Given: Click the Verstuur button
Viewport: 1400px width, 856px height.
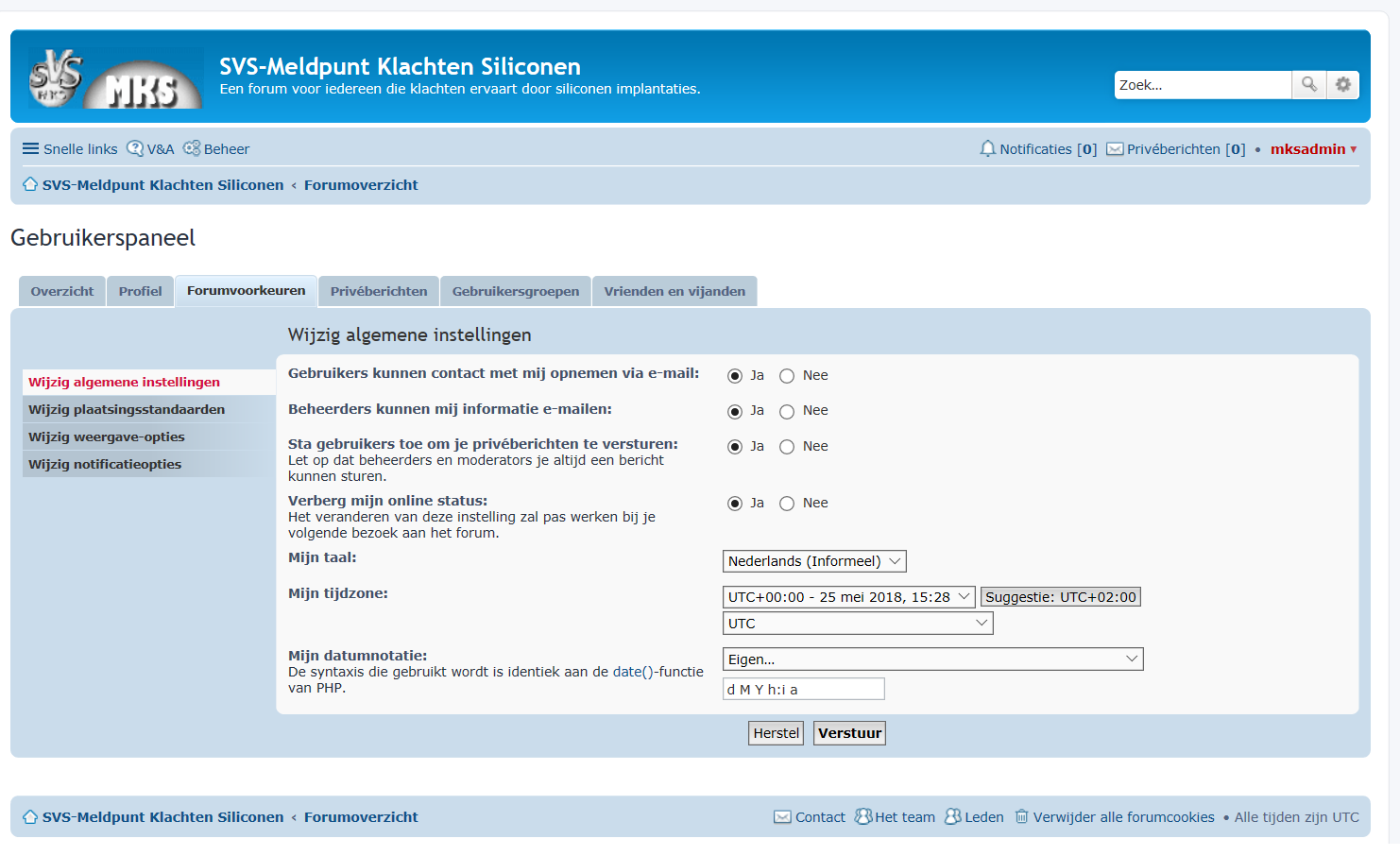Looking at the screenshot, I should pos(849,733).
